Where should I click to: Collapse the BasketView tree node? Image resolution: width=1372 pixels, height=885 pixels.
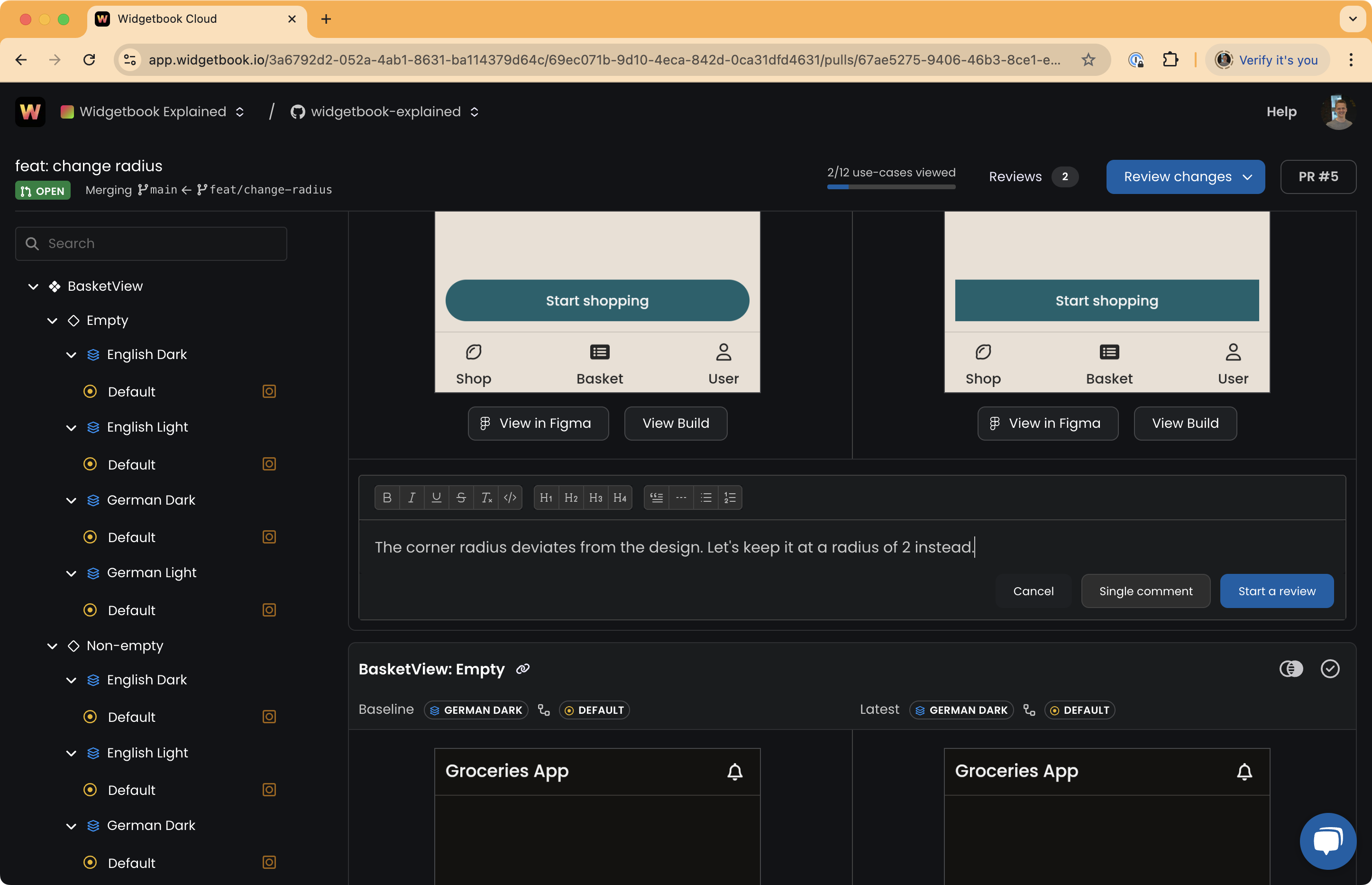[x=33, y=286]
